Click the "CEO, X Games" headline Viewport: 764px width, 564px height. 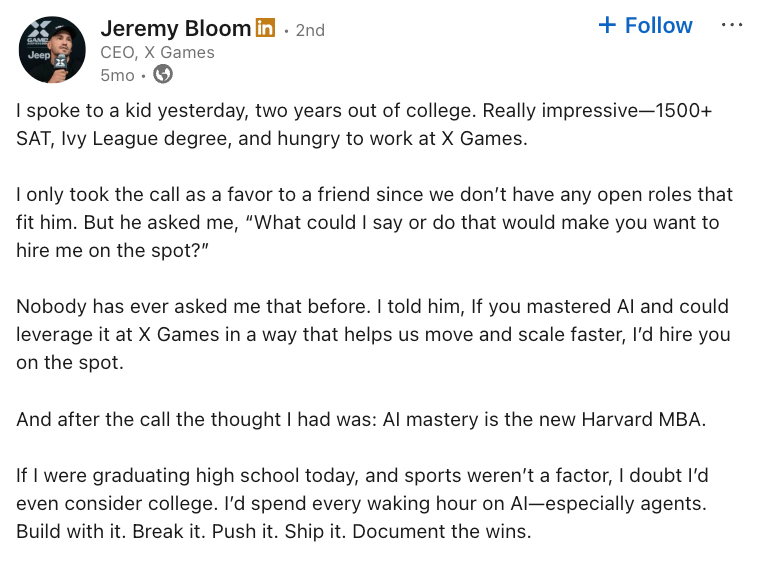coord(157,53)
